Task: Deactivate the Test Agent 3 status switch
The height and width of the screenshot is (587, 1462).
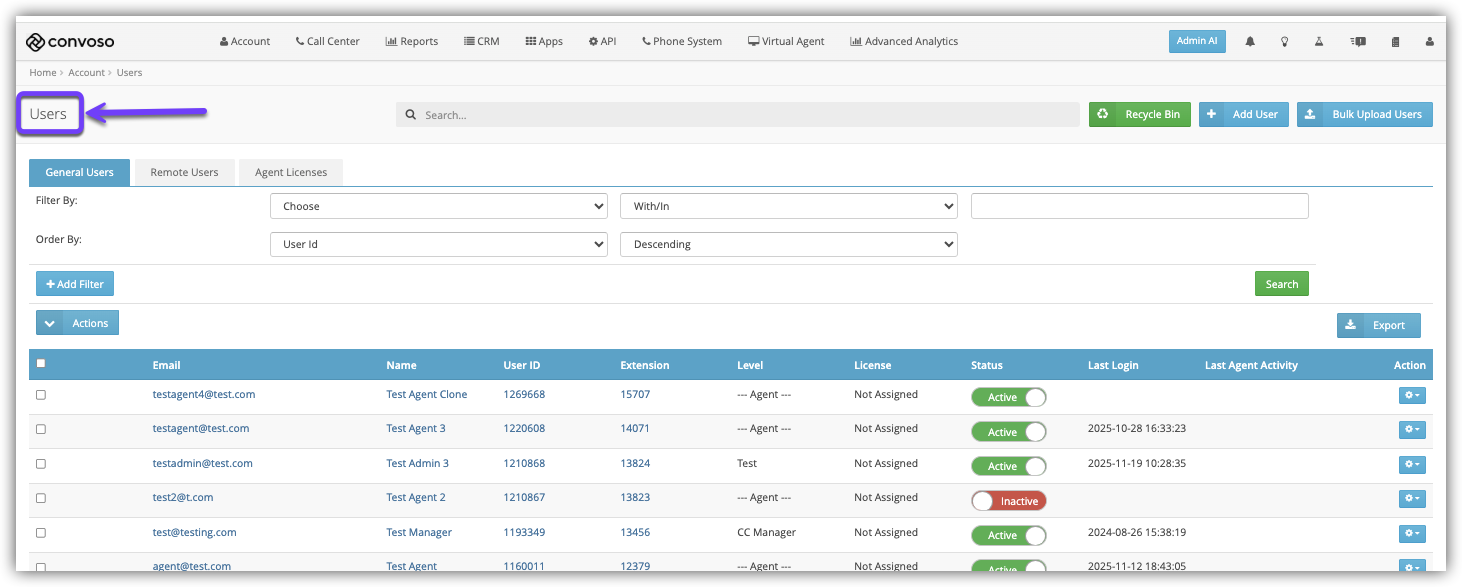Action: click(1008, 432)
